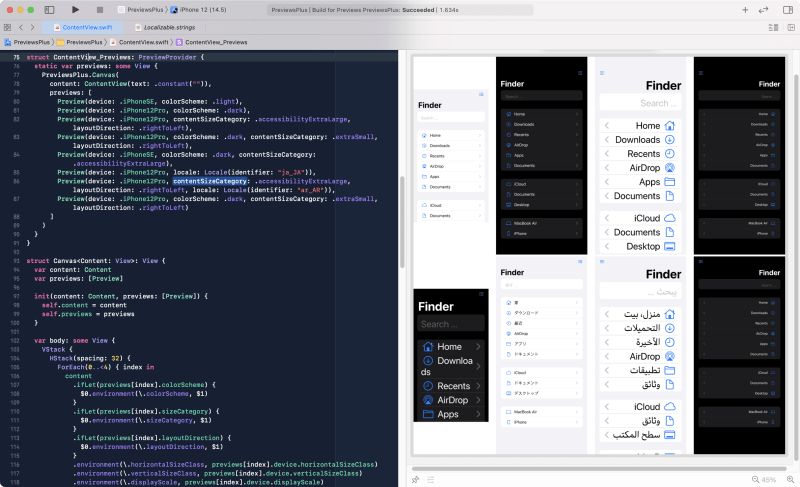The height and width of the screenshot is (487, 800).
Task: Click line number 75 in the gutter
Action: 16,58
